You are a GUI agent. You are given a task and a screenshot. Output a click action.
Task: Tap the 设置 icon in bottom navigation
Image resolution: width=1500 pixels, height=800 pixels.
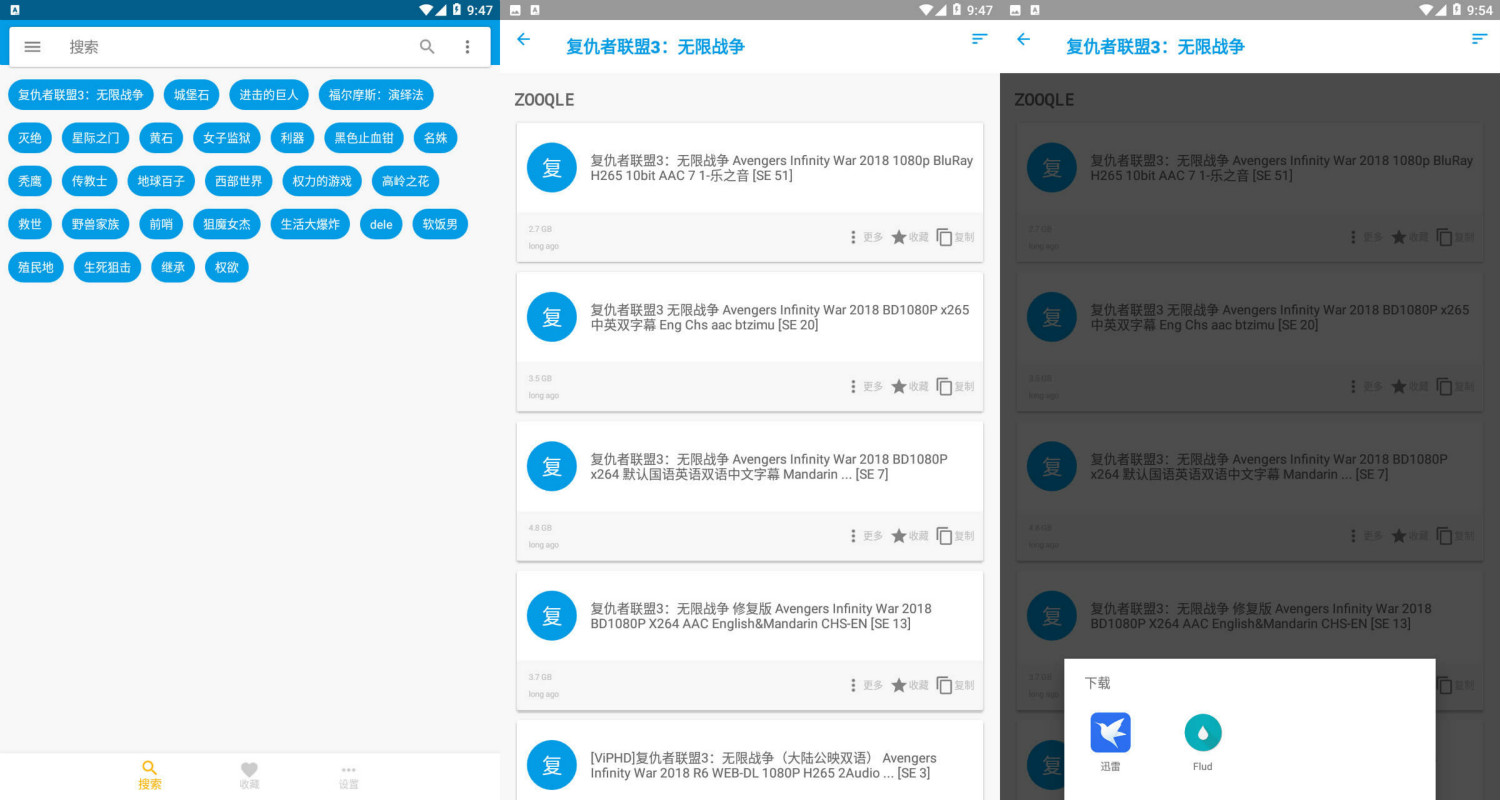(348, 770)
